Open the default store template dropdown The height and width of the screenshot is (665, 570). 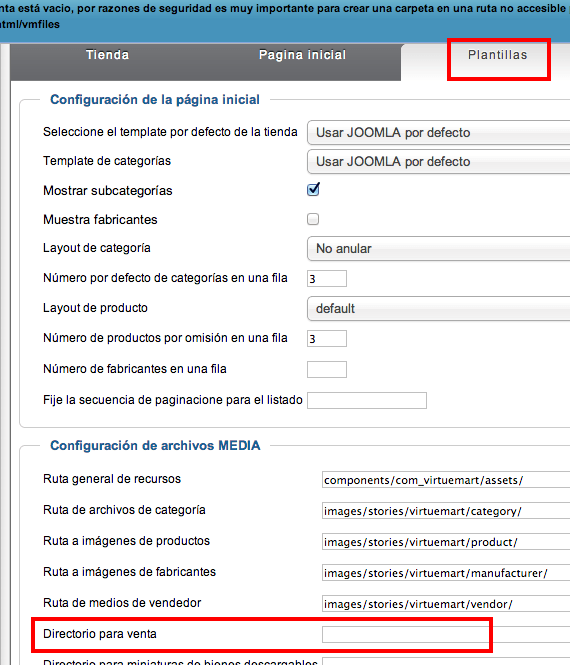(x=439, y=132)
